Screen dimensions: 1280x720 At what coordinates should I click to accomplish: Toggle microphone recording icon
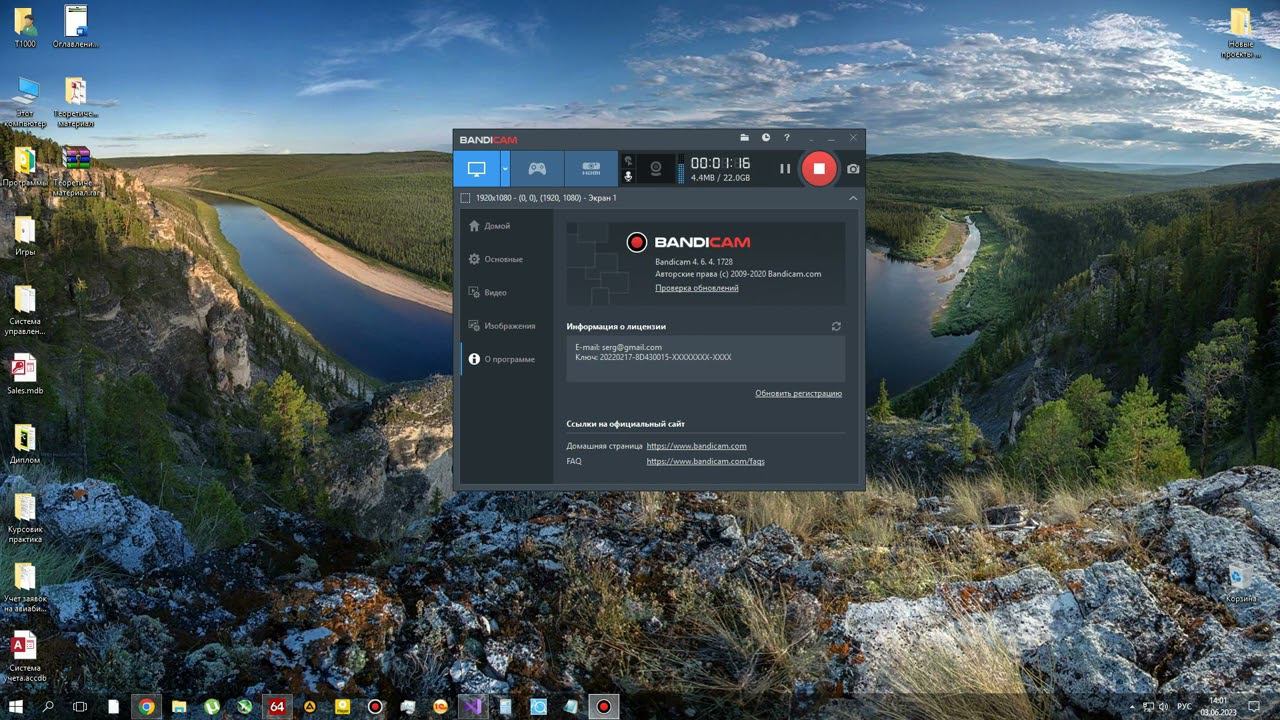point(628,176)
